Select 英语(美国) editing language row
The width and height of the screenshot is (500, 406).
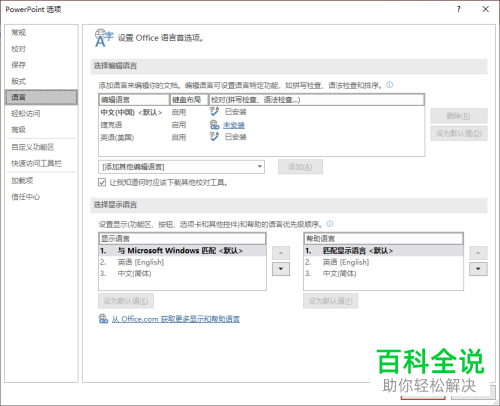click(x=261, y=137)
